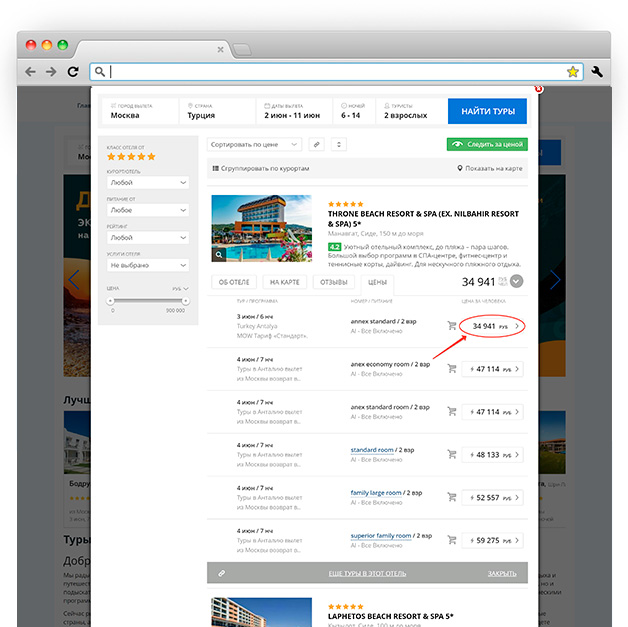Viewport: 628px width, 627px height.
Task: Click the green Следить за ценой button
Action: pyautogui.click(x=487, y=144)
